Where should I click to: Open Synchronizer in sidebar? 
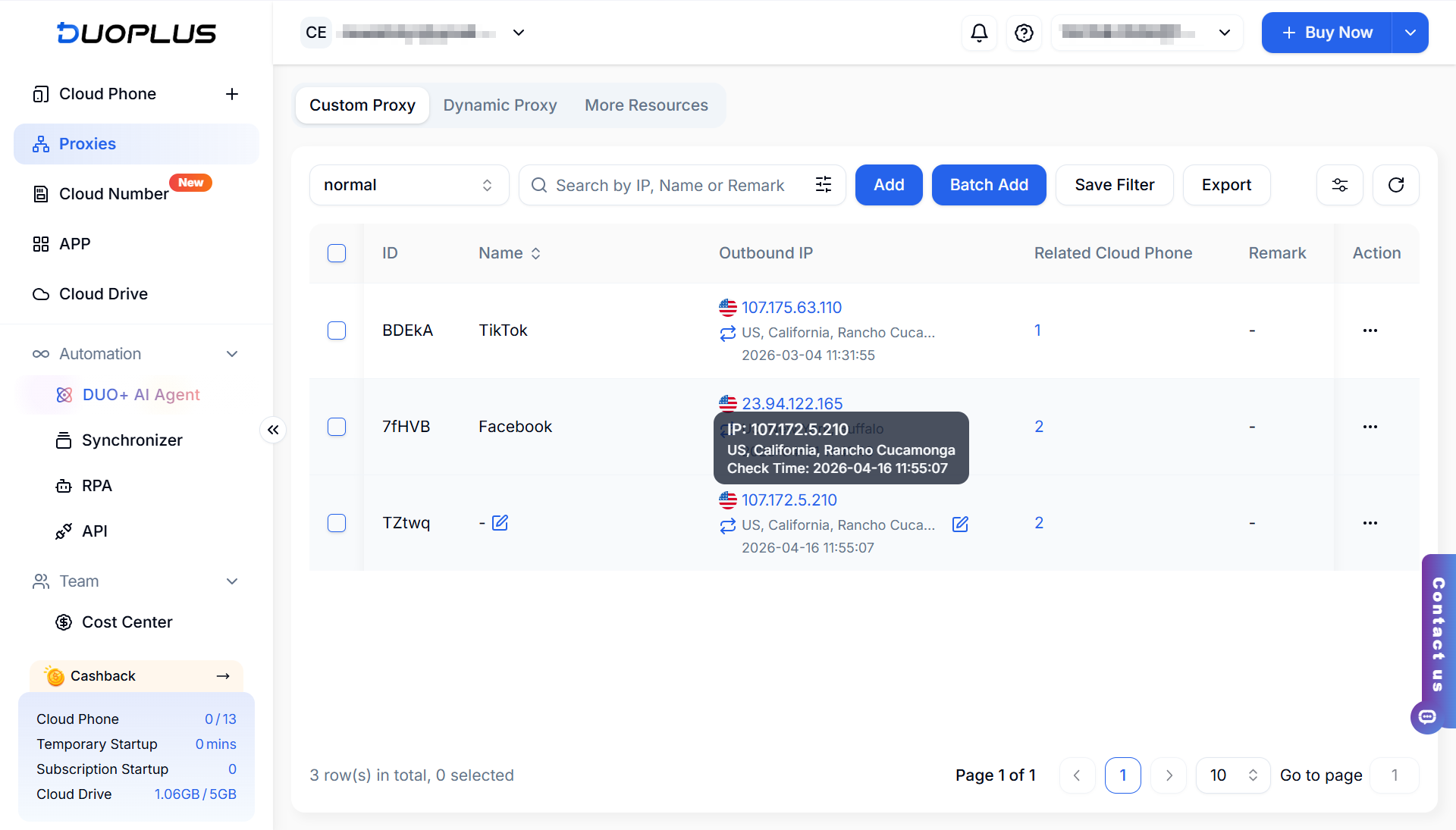point(132,440)
